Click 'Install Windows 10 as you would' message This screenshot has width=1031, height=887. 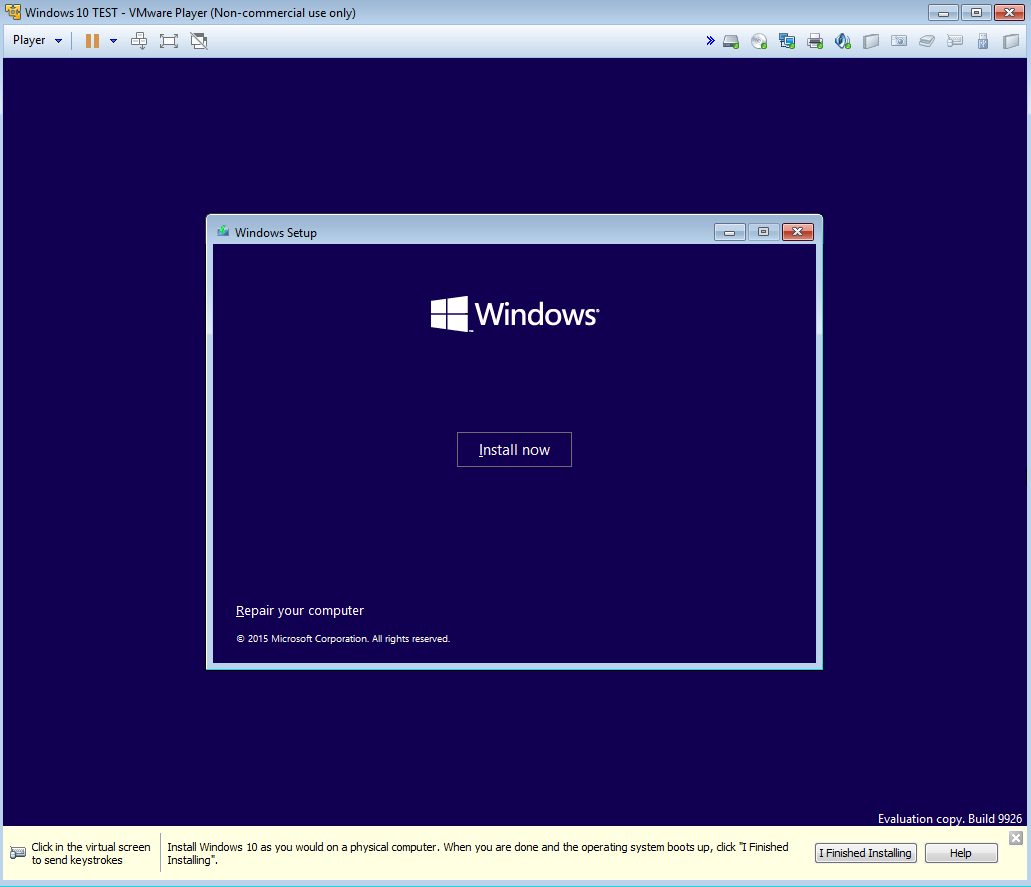tap(477, 853)
